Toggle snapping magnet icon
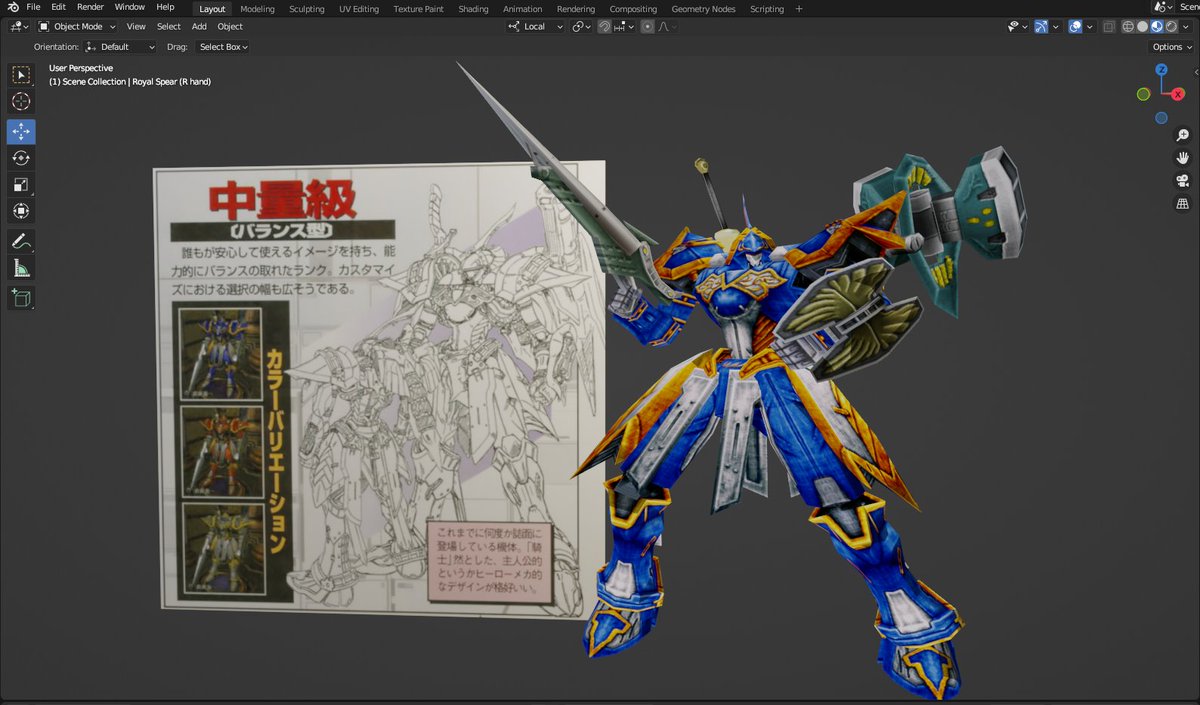 coord(605,27)
